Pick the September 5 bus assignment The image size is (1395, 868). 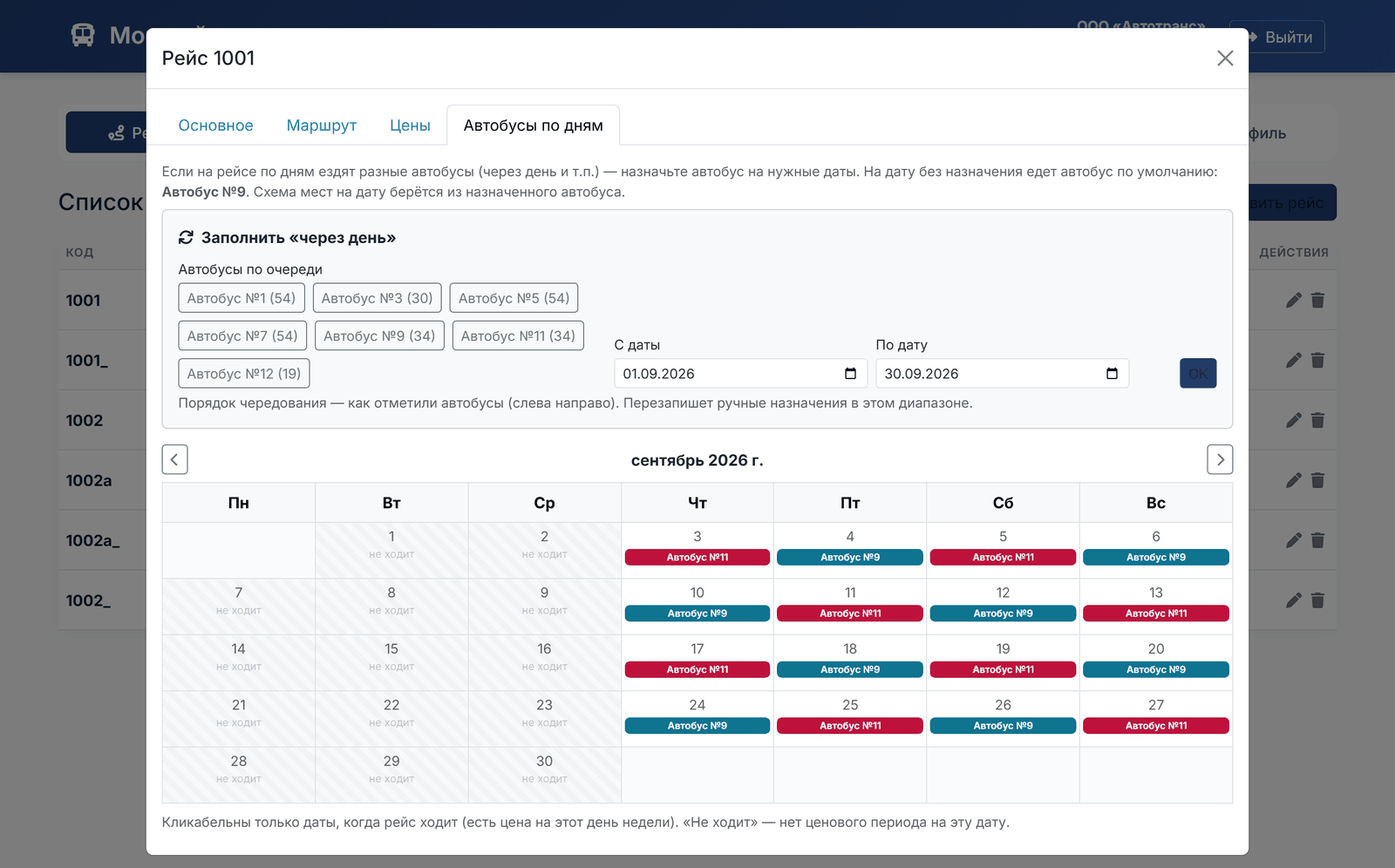1003,558
